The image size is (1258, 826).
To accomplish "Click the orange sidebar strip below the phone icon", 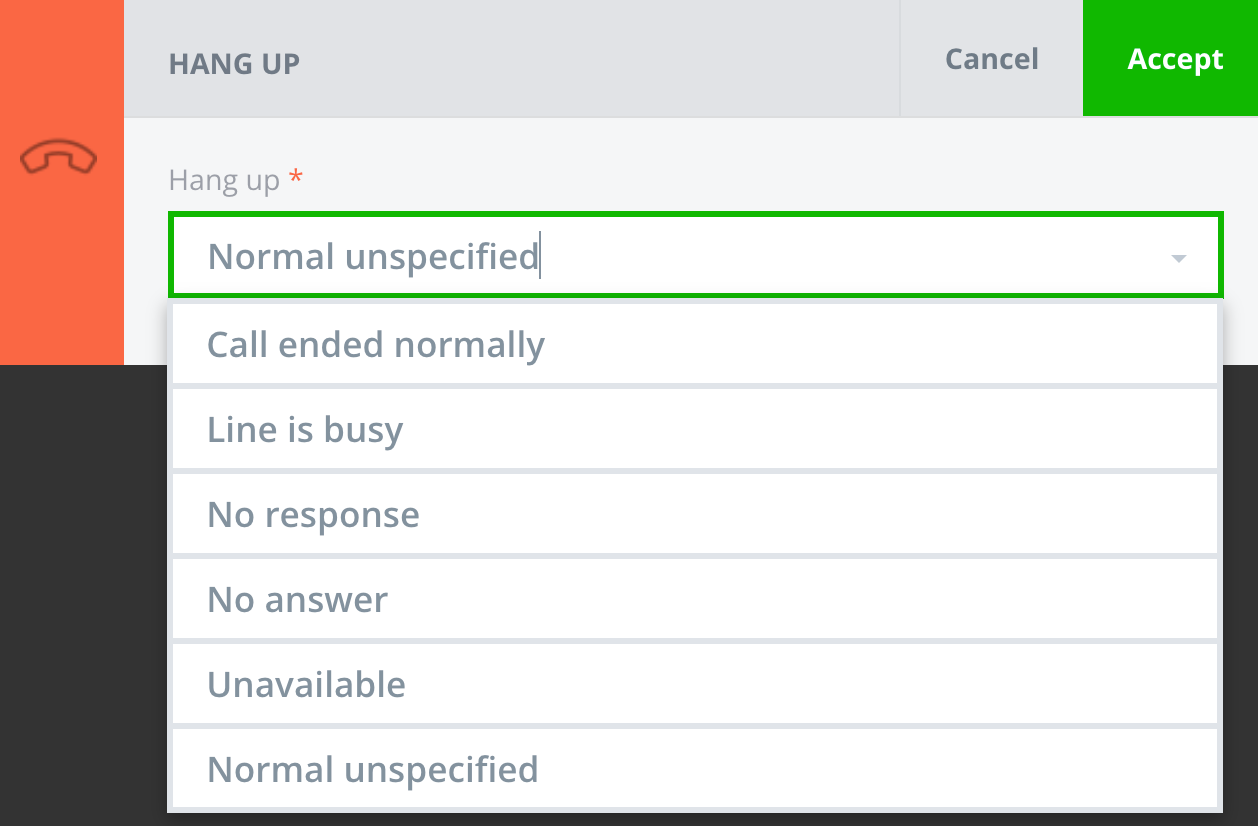I will click(61, 280).
